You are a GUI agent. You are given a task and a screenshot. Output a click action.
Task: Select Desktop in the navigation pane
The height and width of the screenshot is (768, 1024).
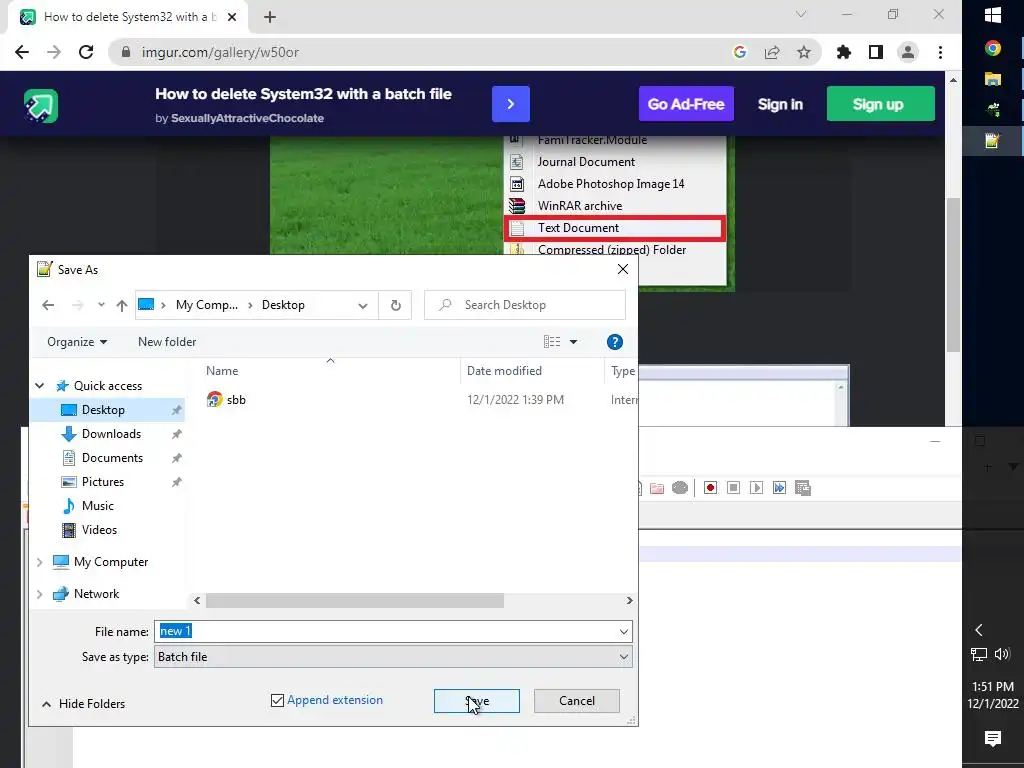(103, 410)
